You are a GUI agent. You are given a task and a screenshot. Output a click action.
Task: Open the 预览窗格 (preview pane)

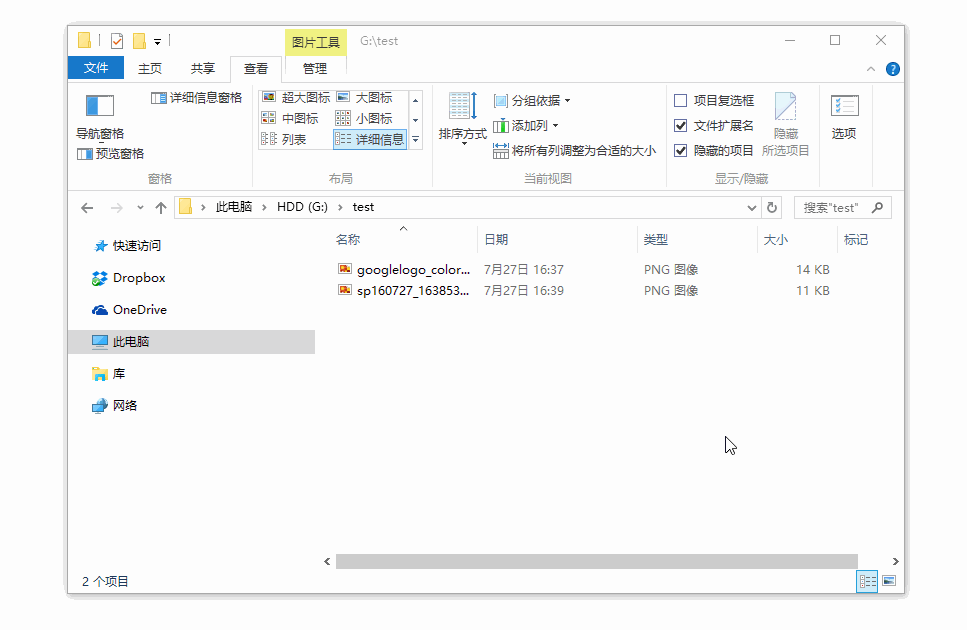point(110,153)
